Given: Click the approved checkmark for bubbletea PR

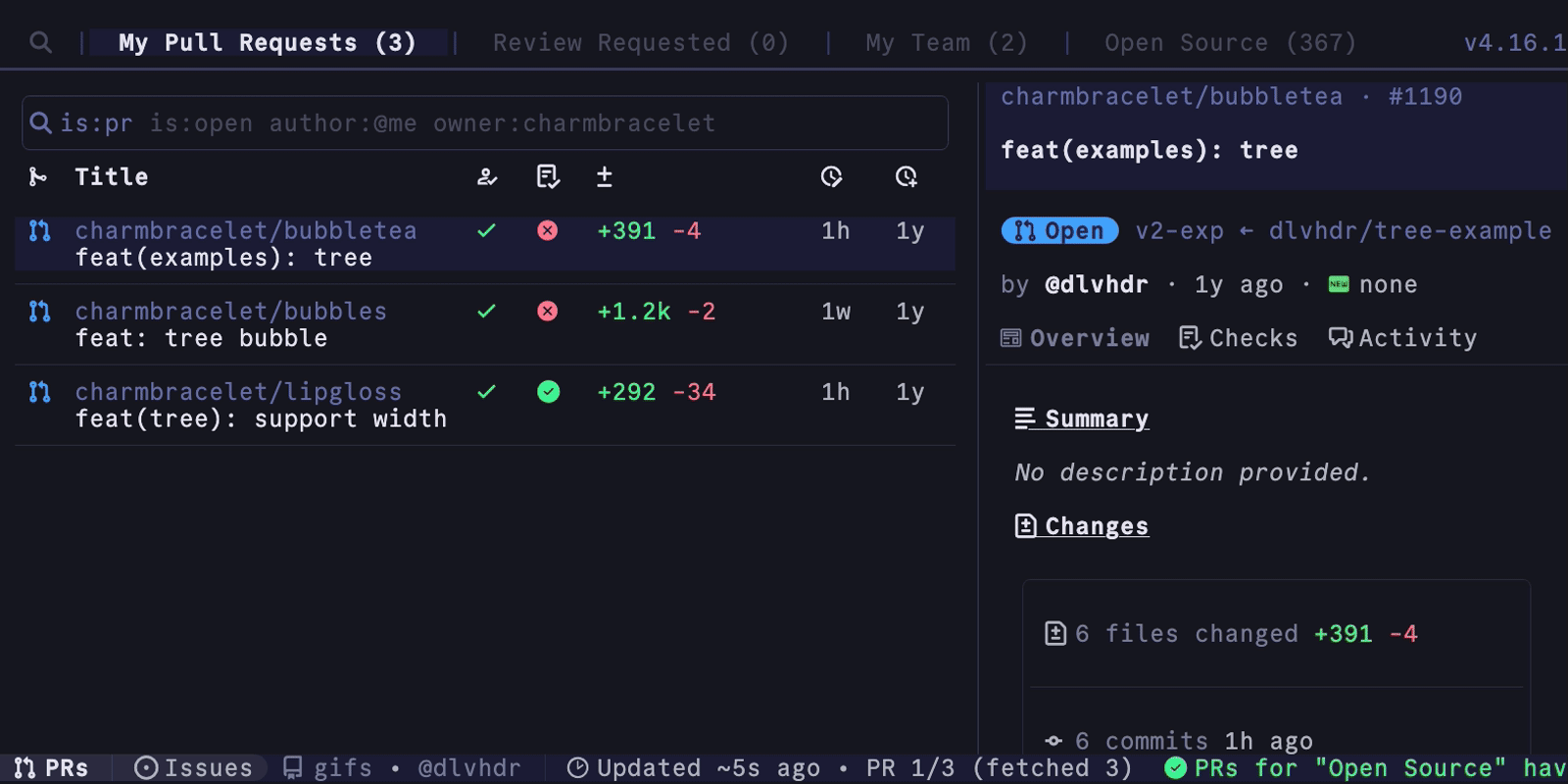Looking at the screenshot, I should pos(486,230).
